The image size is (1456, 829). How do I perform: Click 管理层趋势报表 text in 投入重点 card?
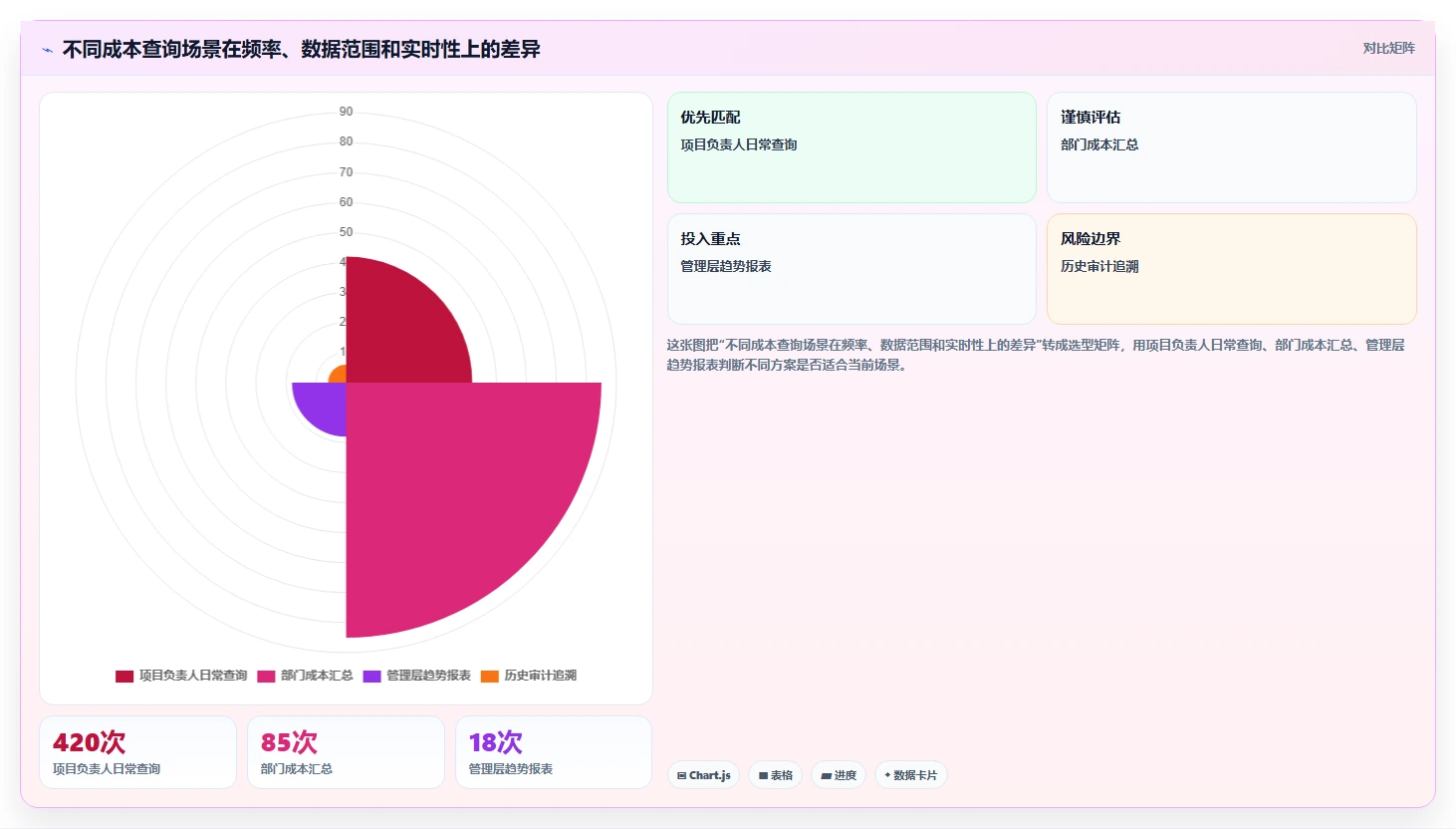(726, 266)
